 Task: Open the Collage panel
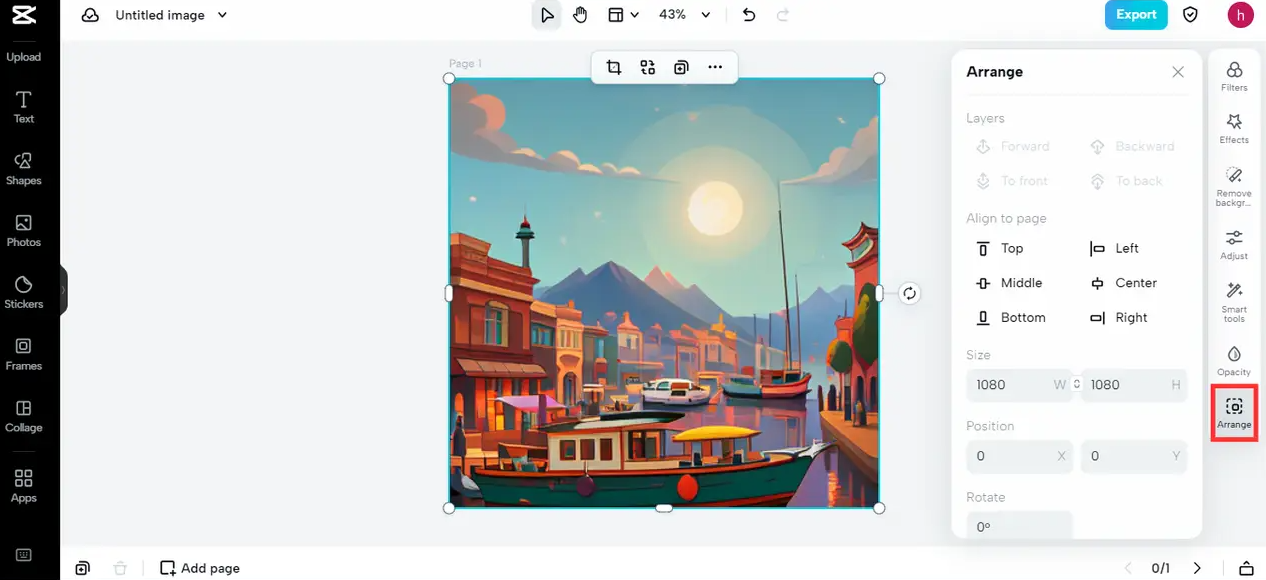pos(24,416)
